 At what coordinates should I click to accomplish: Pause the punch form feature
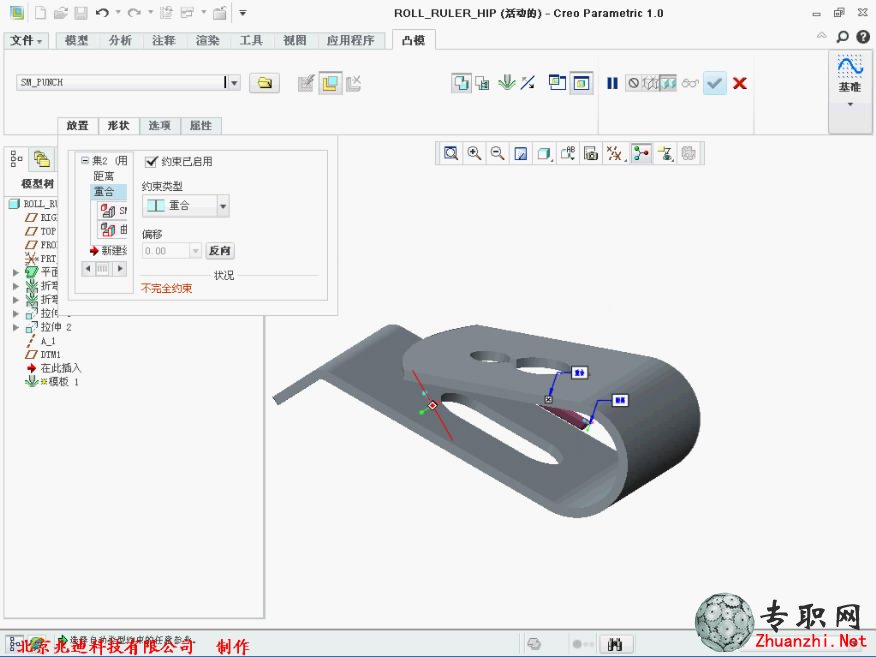[612, 83]
